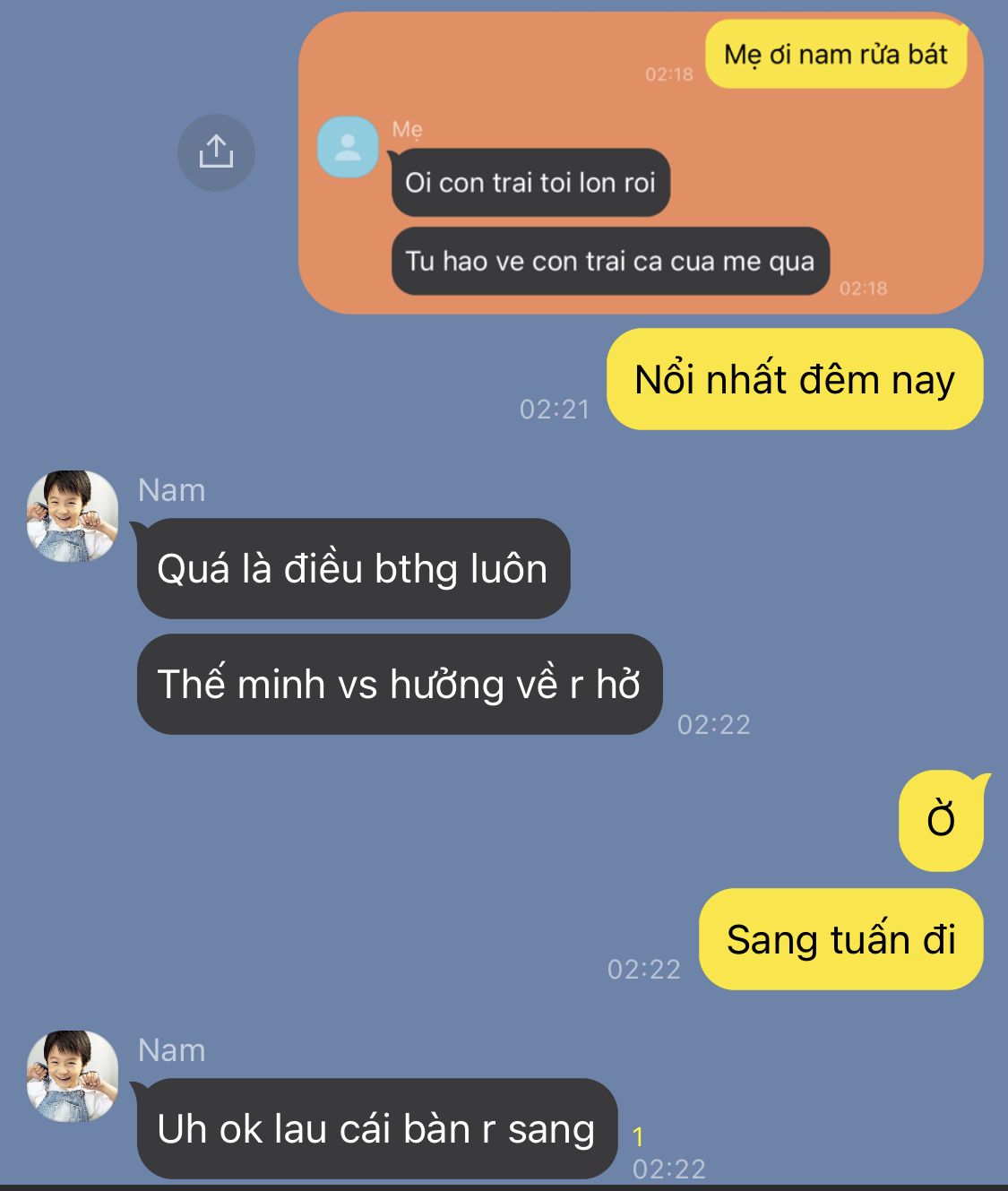
Task: Open Nam's avatar beside first message group
Action: pyautogui.click(x=73, y=516)
